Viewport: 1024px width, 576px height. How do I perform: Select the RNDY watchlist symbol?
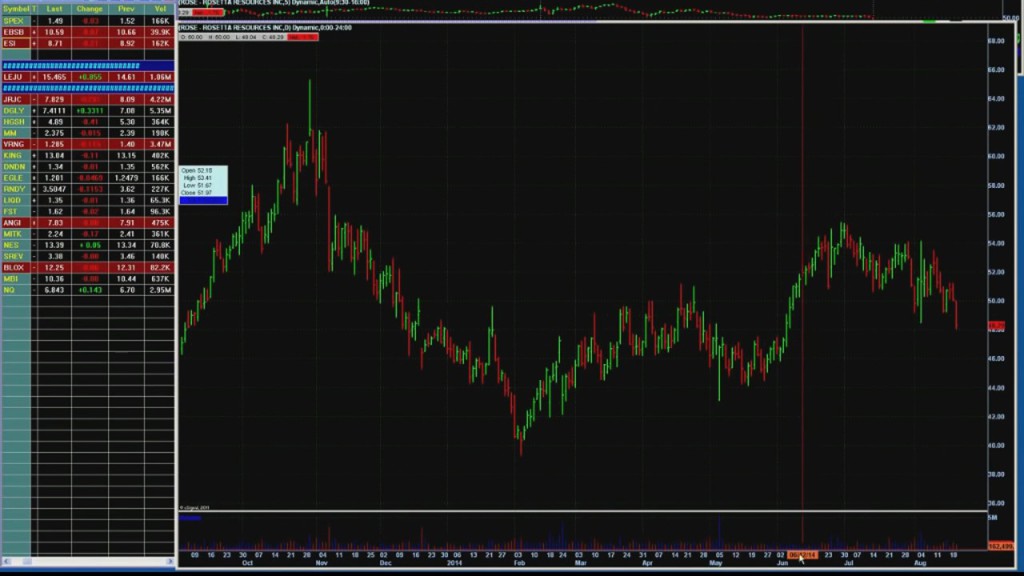pos(15,189)
